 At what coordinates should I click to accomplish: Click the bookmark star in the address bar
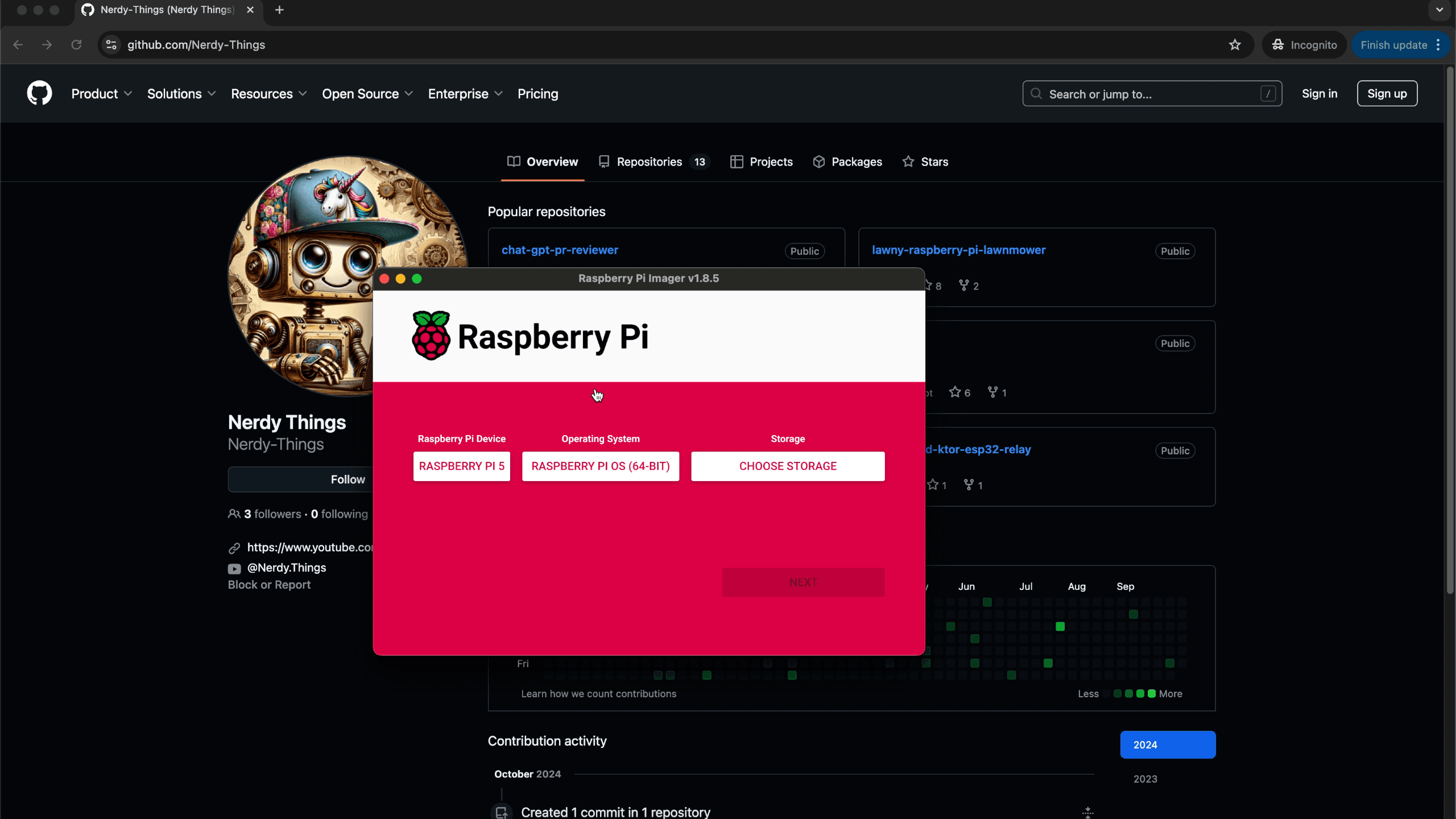tap(1235, 44)
